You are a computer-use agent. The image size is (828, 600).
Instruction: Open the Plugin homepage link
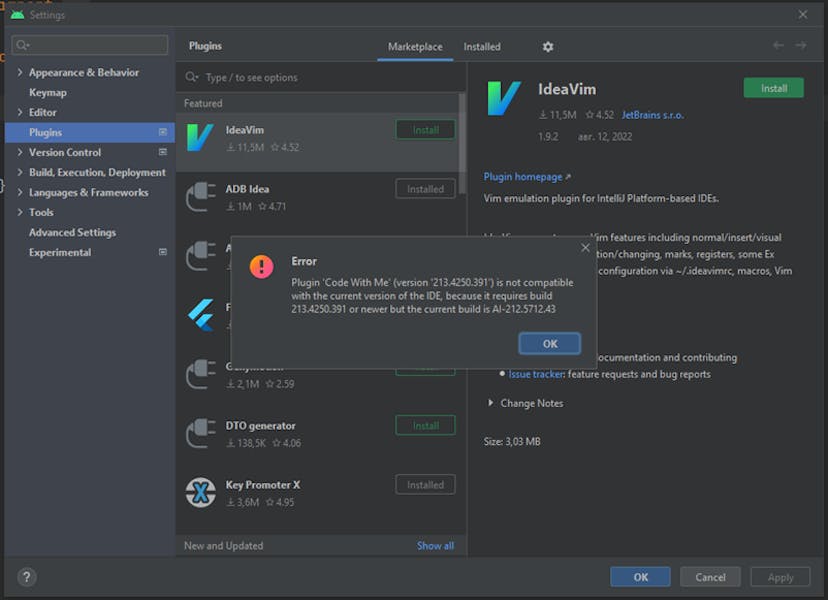pyautogui.click(x=523, y=175)
